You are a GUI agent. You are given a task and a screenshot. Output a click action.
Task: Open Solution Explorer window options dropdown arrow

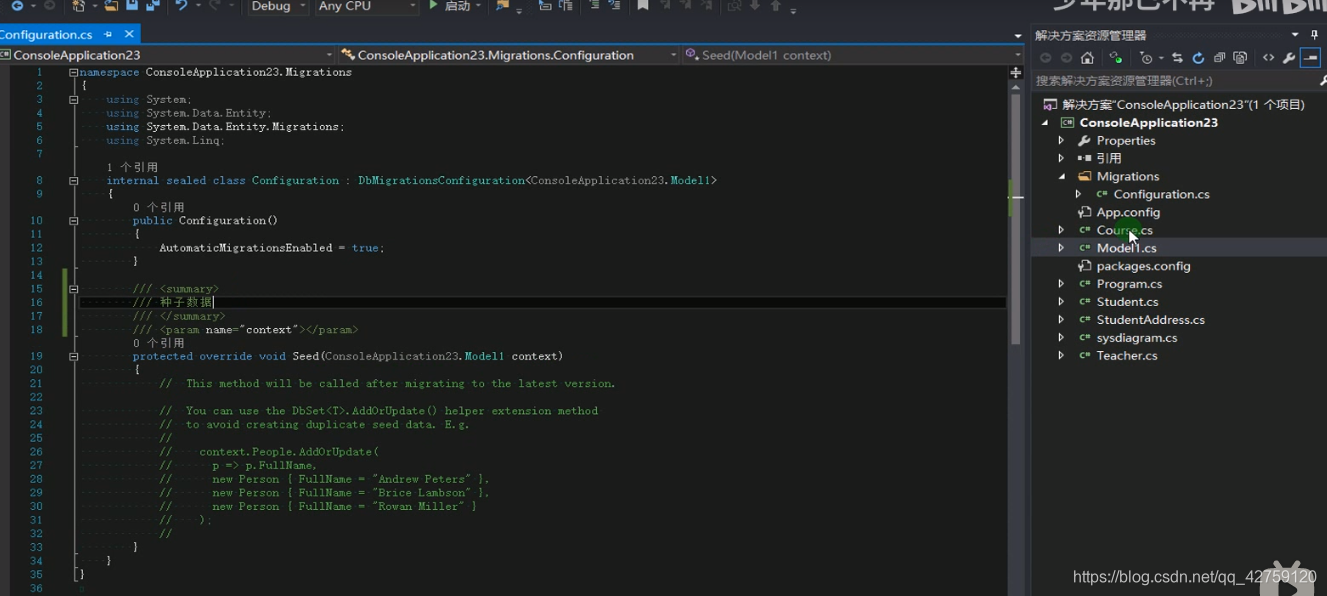pyautogui.click(x=1295, y=35)
